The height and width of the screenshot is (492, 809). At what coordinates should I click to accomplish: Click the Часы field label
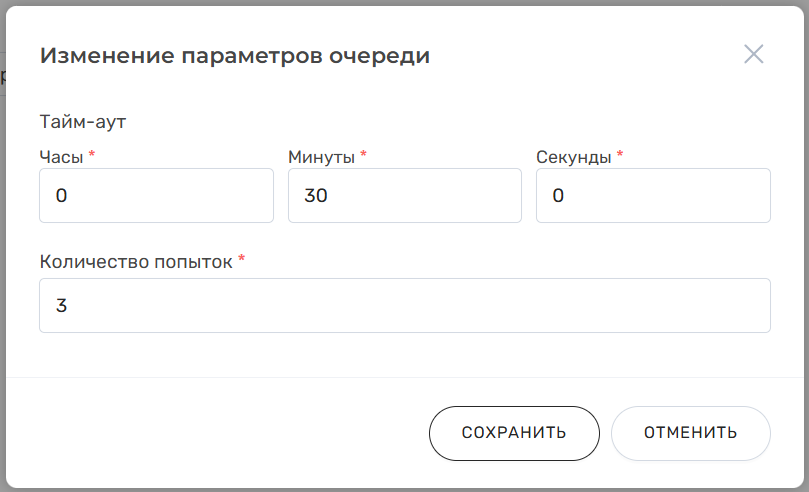[x=62, y=157]
